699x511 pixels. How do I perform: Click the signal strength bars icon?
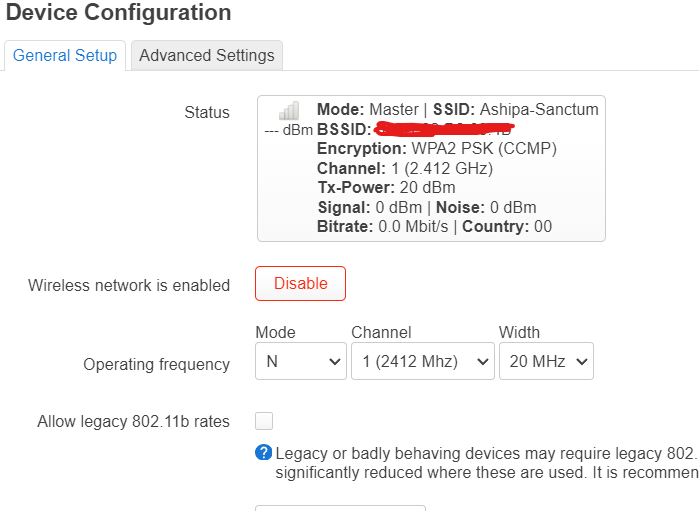tap(289, 111)
